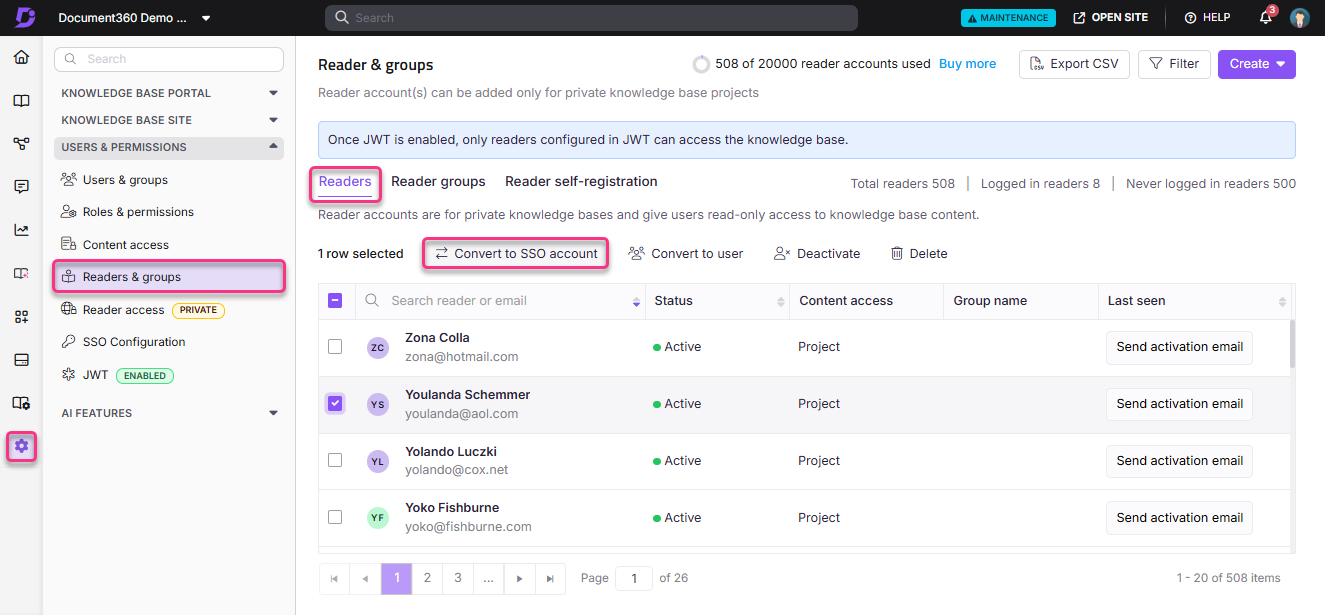Viewport: 1325px width, 615px height.
Task: Open the Home dashboard icon in sidebar
Action: click(22, 57)
